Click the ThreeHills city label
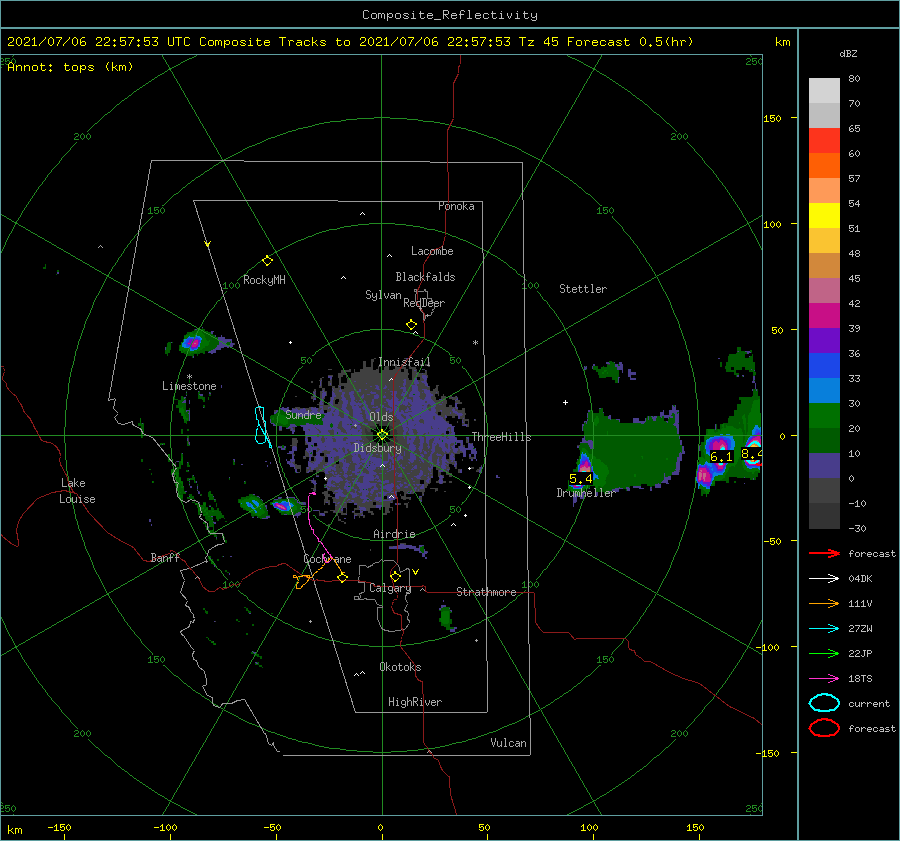Image resolution: width=900 pixels, height=841 pixels. pos(502,437)
